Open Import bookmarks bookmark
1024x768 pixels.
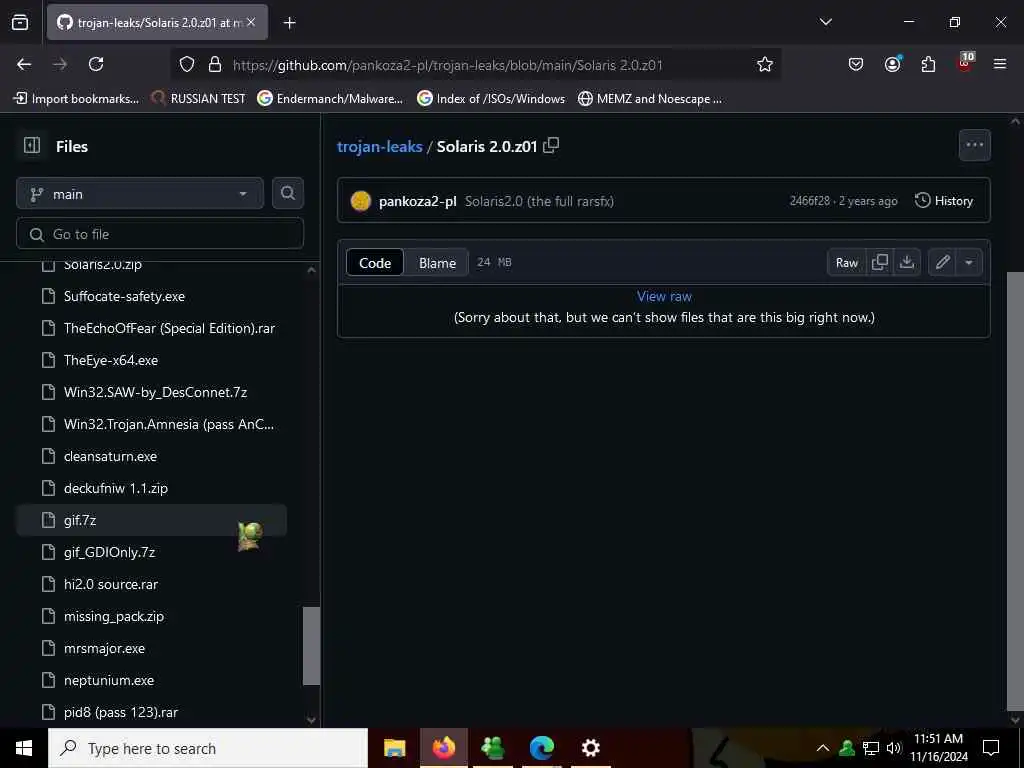pyautogui.click(x=76, y=99)
